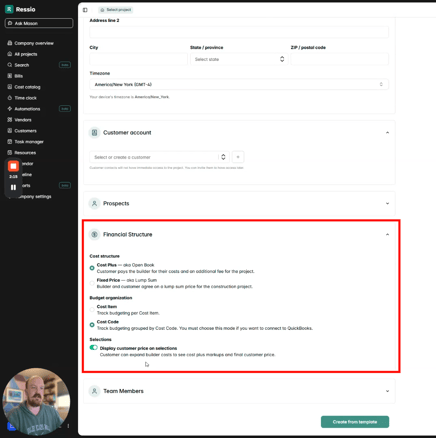The image size is (436, 438).
Task: Open the customer selection combo box
Action: coord(159,157)
